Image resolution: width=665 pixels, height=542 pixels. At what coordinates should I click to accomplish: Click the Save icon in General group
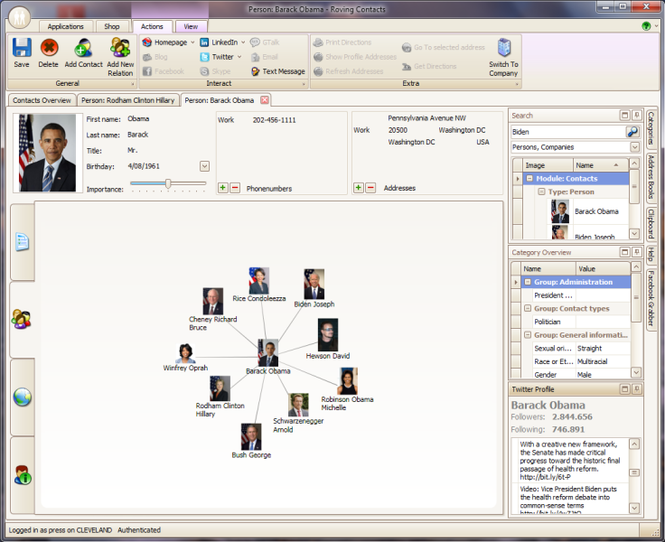[22, 47]
